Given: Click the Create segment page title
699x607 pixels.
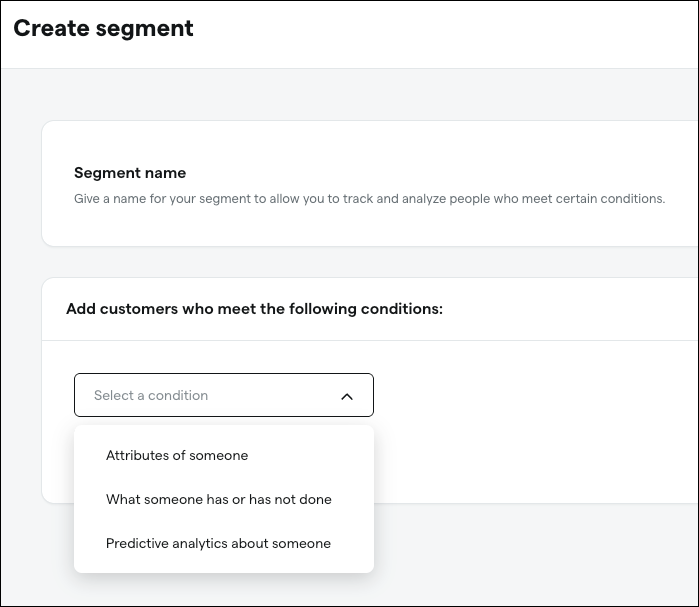Looking at the screenshot, I should (x=103, y=29).
